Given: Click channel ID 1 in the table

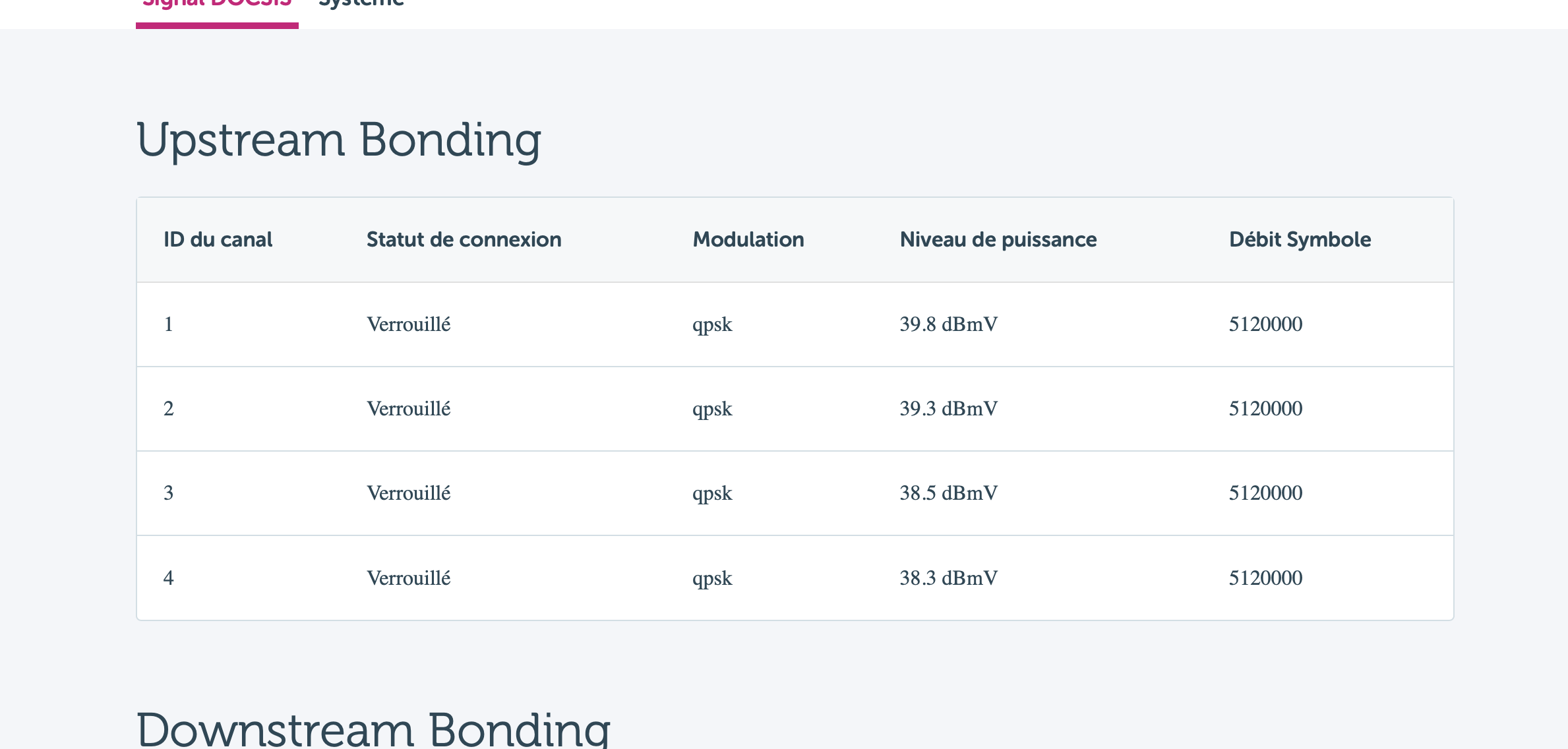Looking at the screenshot, I should tap(169, 324).
